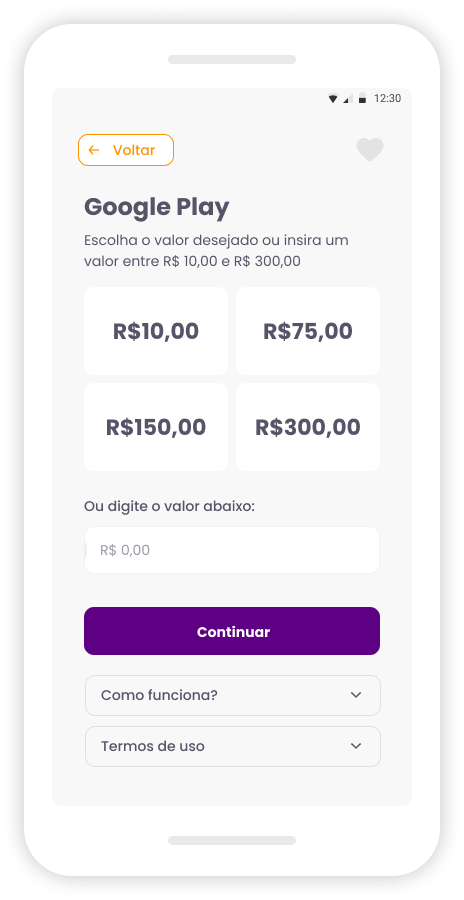Tap the 12:30 clock in status bar
Viewport: 464px width, 900px height.
[388, 99]
